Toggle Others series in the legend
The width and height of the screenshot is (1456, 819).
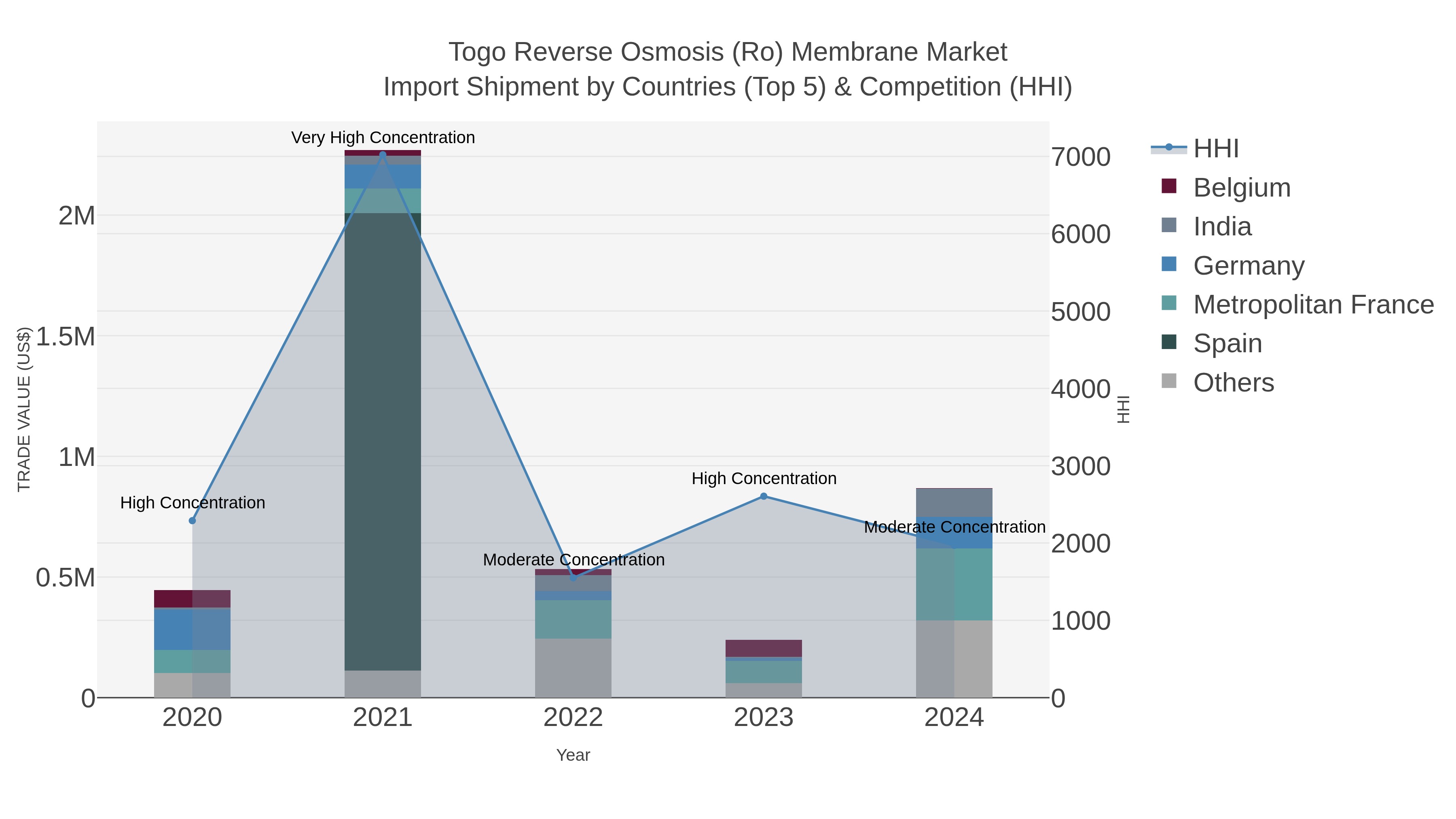pyautogui.click(x=1217, y=383)
